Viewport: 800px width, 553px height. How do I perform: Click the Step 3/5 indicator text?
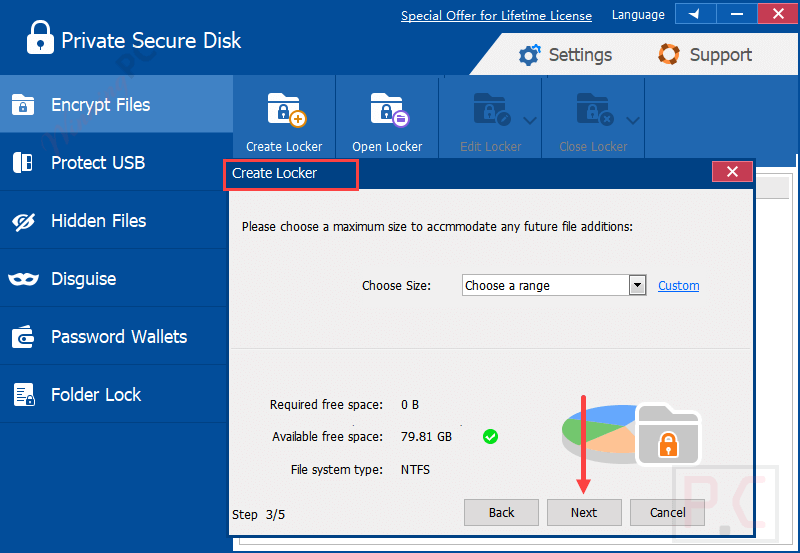(258, 515)
